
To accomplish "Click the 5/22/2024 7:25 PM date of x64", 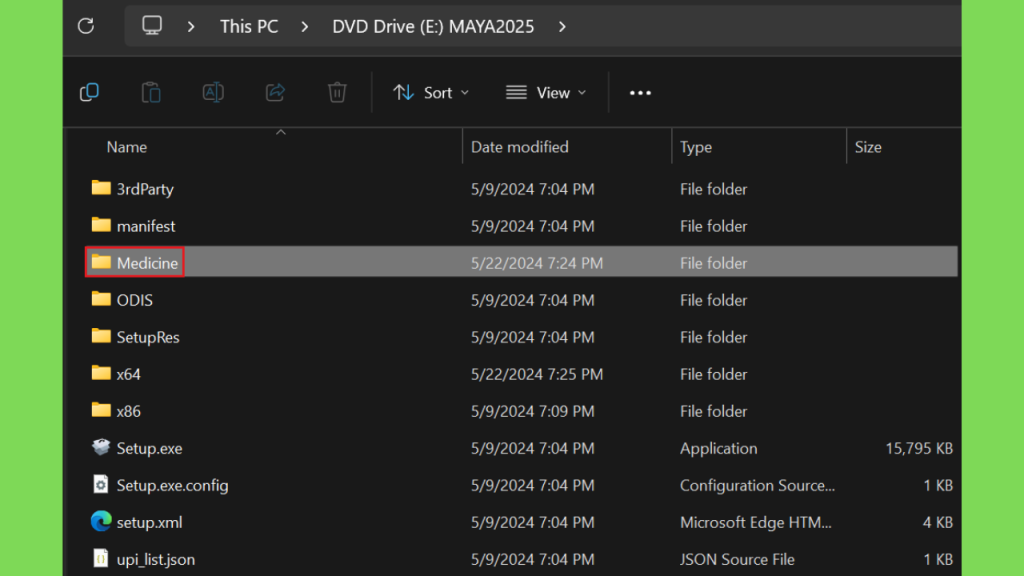I will click(537, 374).
